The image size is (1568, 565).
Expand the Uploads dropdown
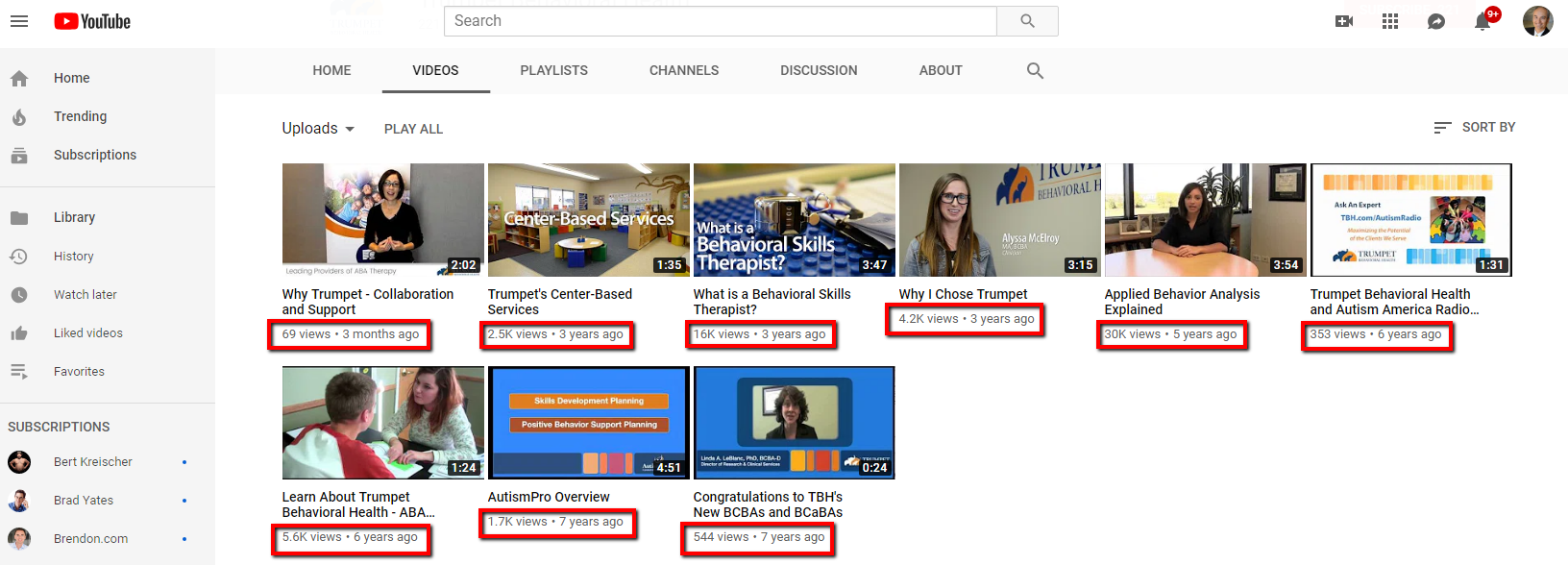(x=318, y=129)
